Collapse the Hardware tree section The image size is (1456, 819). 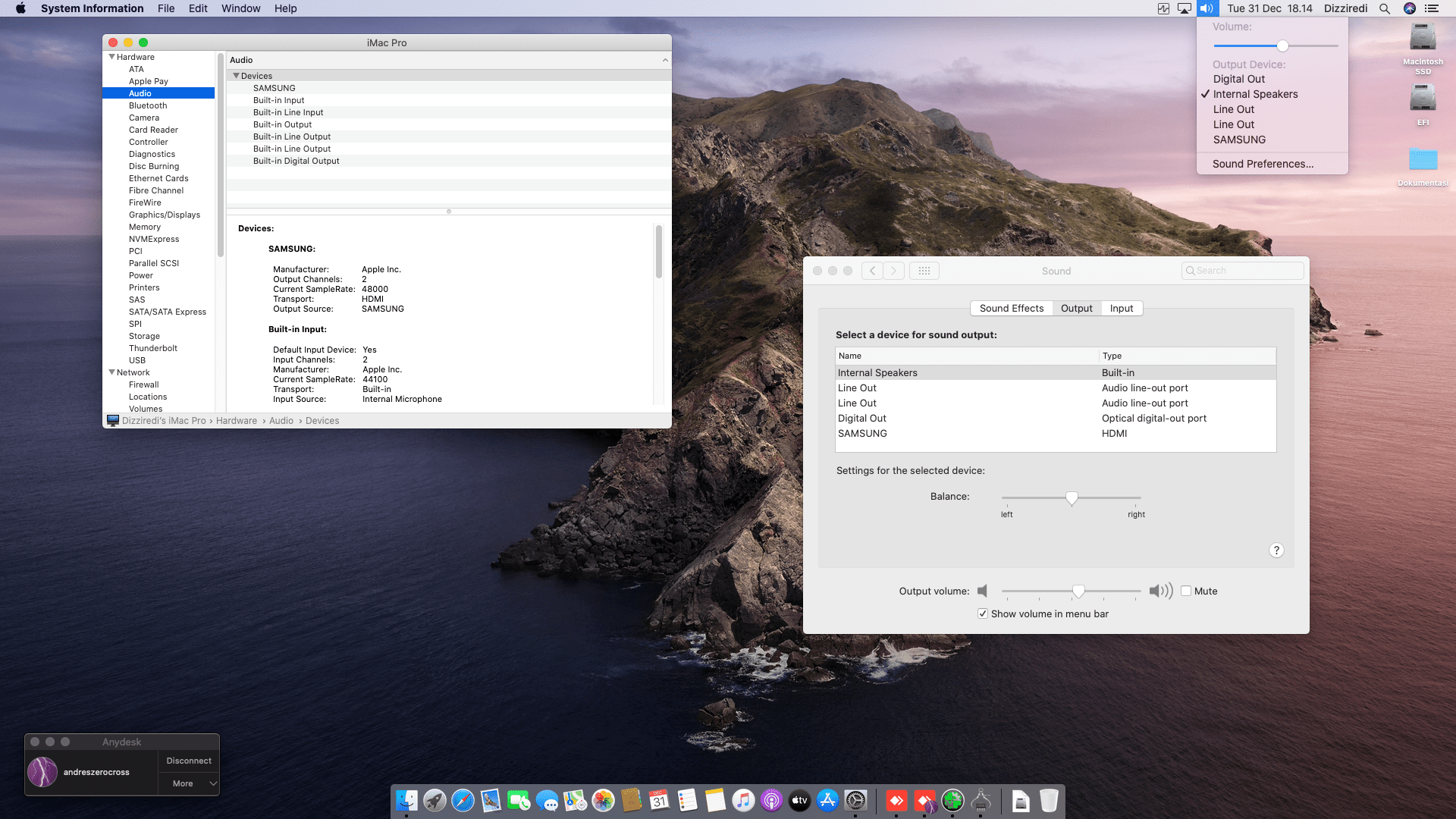(x=112, y=57)
